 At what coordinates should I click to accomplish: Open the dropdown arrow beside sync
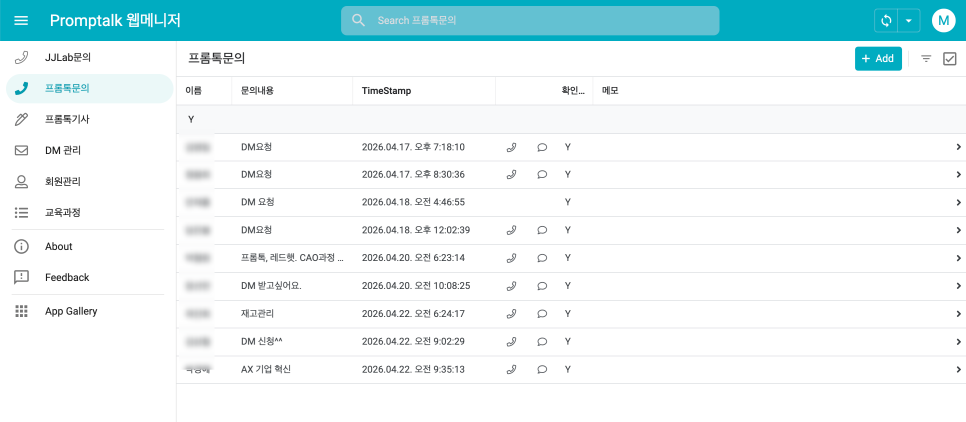(x=909, y=20)
